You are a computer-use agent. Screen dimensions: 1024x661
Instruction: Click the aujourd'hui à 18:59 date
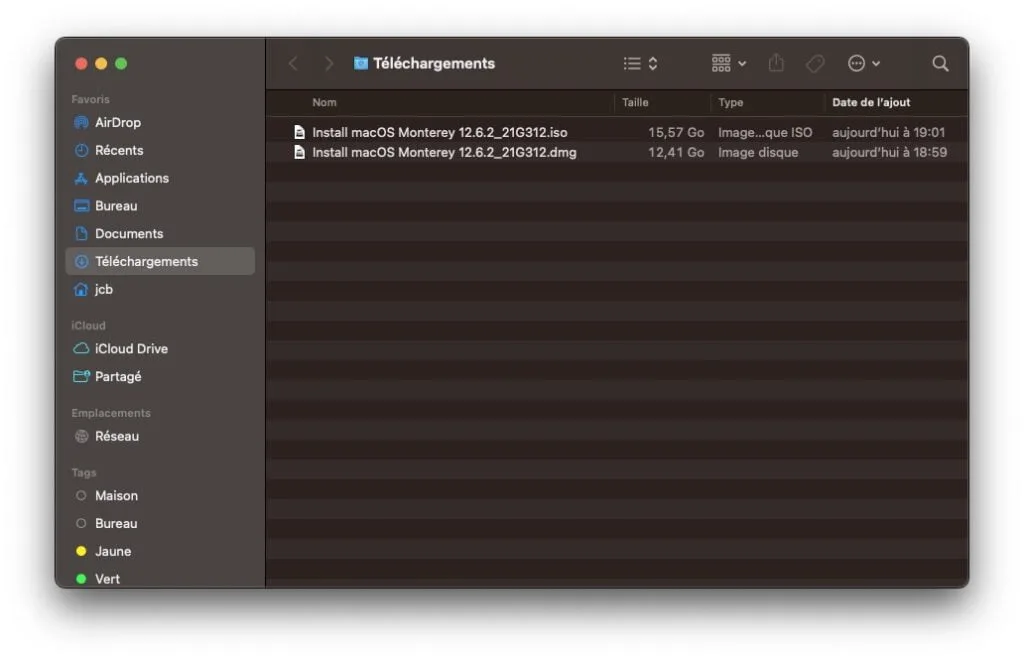coord(889,152)
